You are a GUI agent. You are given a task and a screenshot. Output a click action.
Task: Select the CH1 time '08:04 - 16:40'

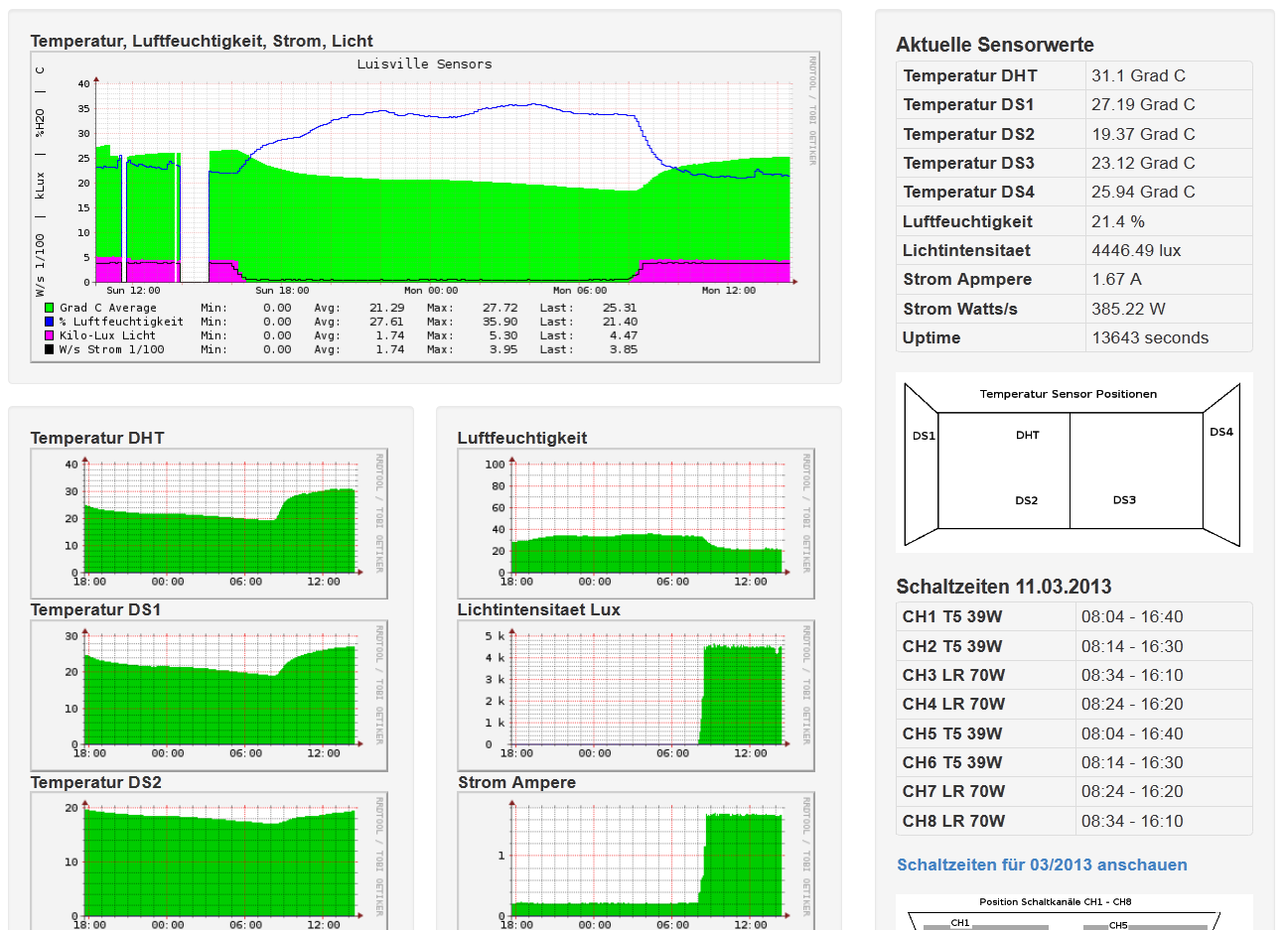1132,616
